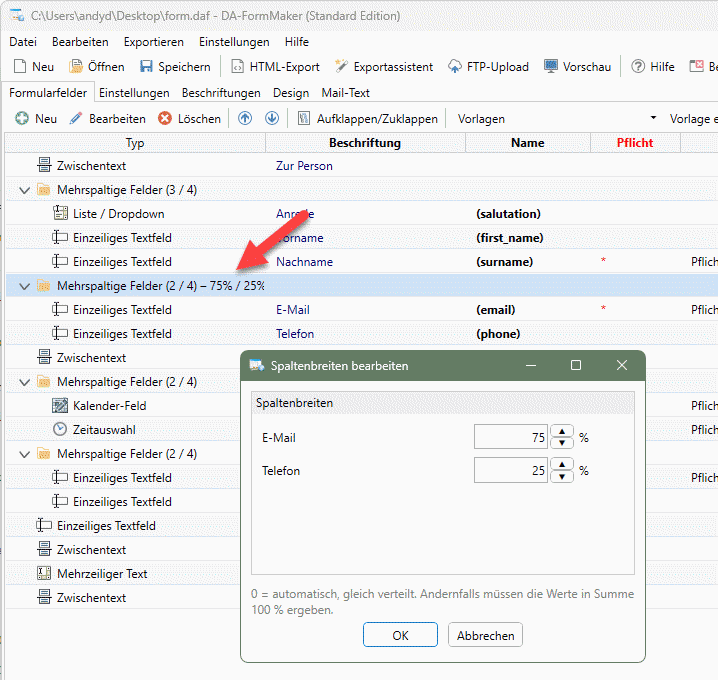718x680 pixels.
Task: Open the Bearbeiten menu
Action: (x=80, y=42)
